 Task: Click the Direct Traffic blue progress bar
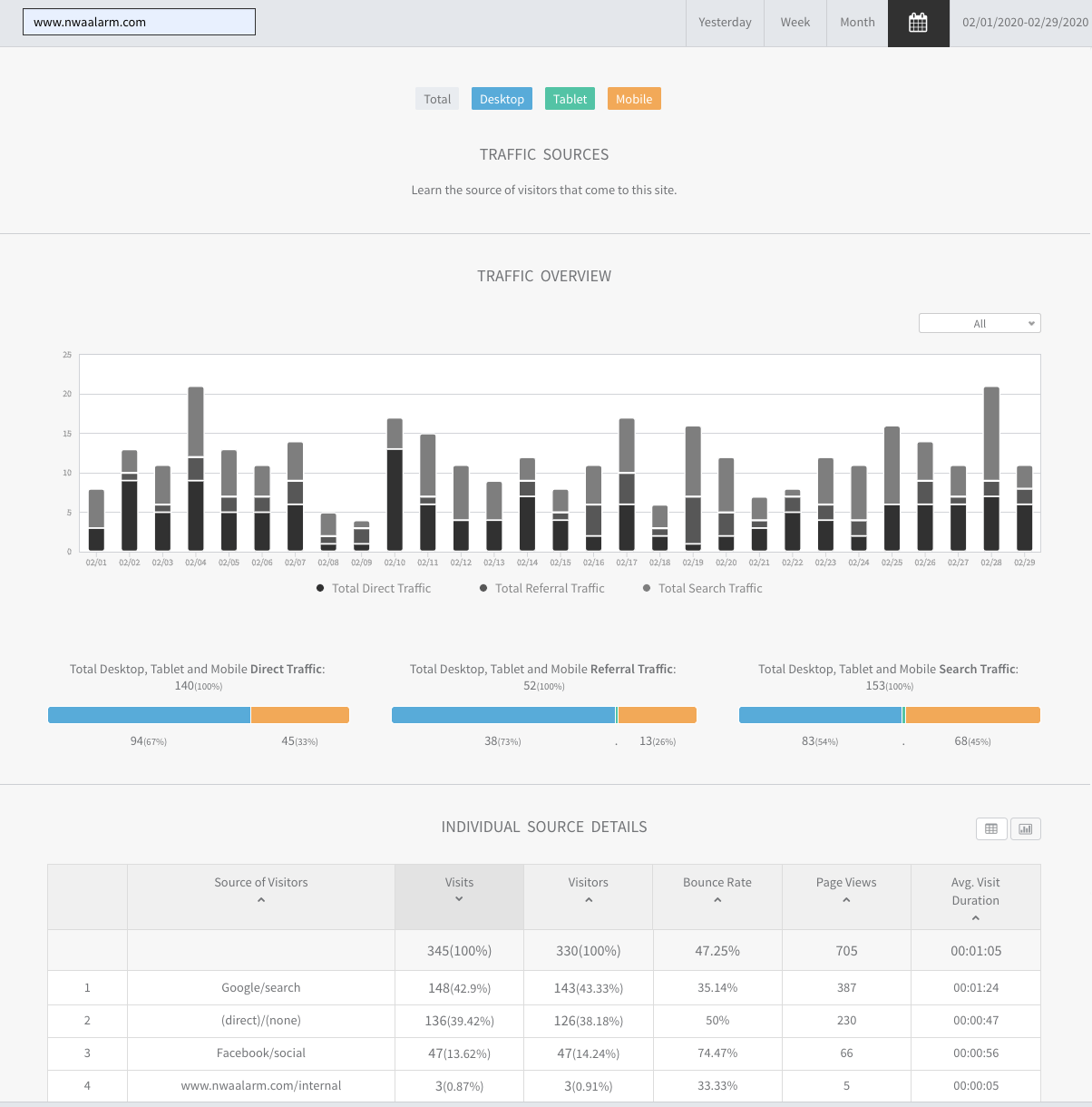[149, 715]
